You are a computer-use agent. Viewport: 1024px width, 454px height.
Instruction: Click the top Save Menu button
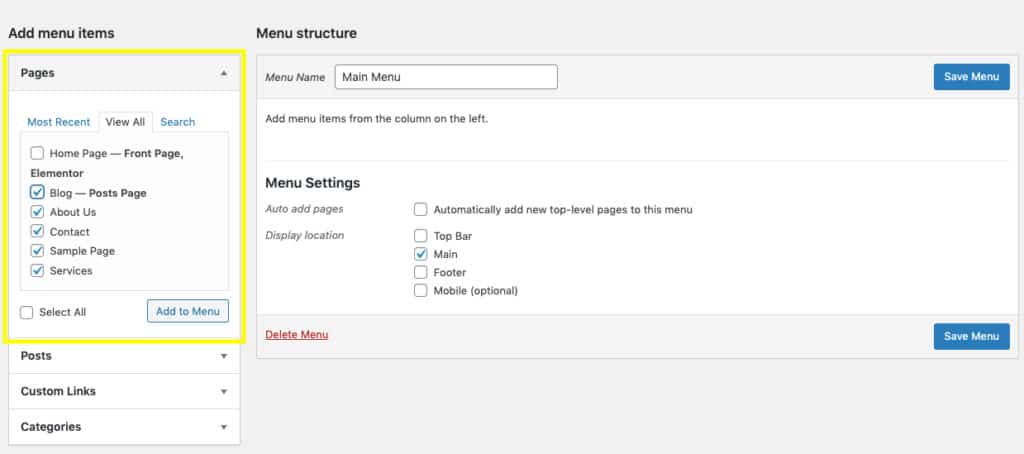coord(972,77)
